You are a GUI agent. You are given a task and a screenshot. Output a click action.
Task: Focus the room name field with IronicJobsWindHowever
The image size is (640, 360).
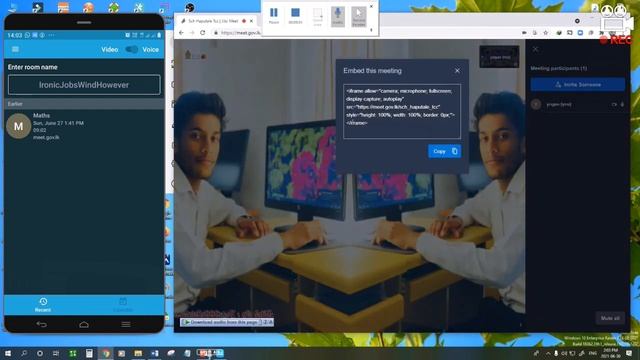click(84, 85)
